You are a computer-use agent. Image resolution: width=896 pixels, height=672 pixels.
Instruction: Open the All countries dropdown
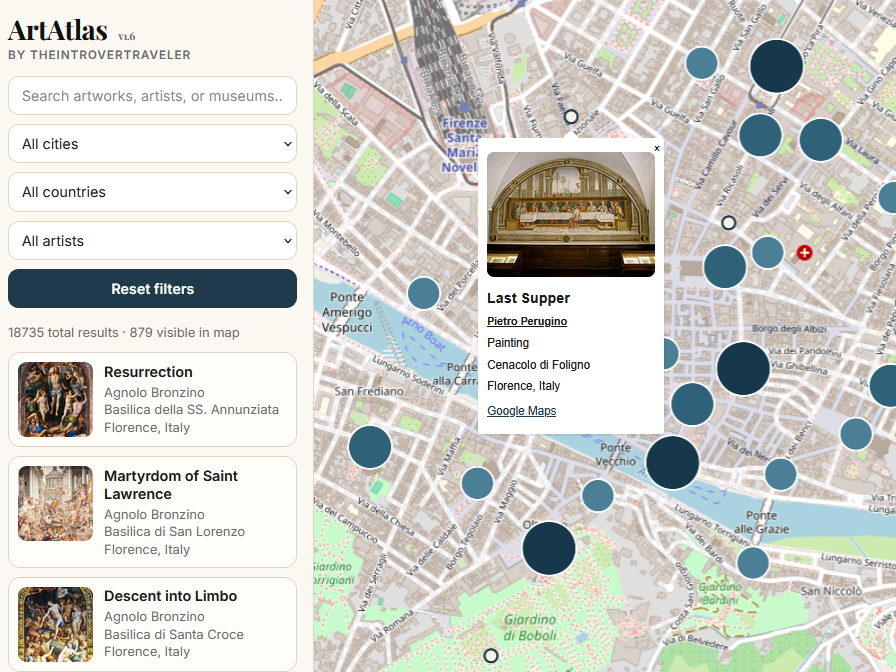click(x=152, y=192)
